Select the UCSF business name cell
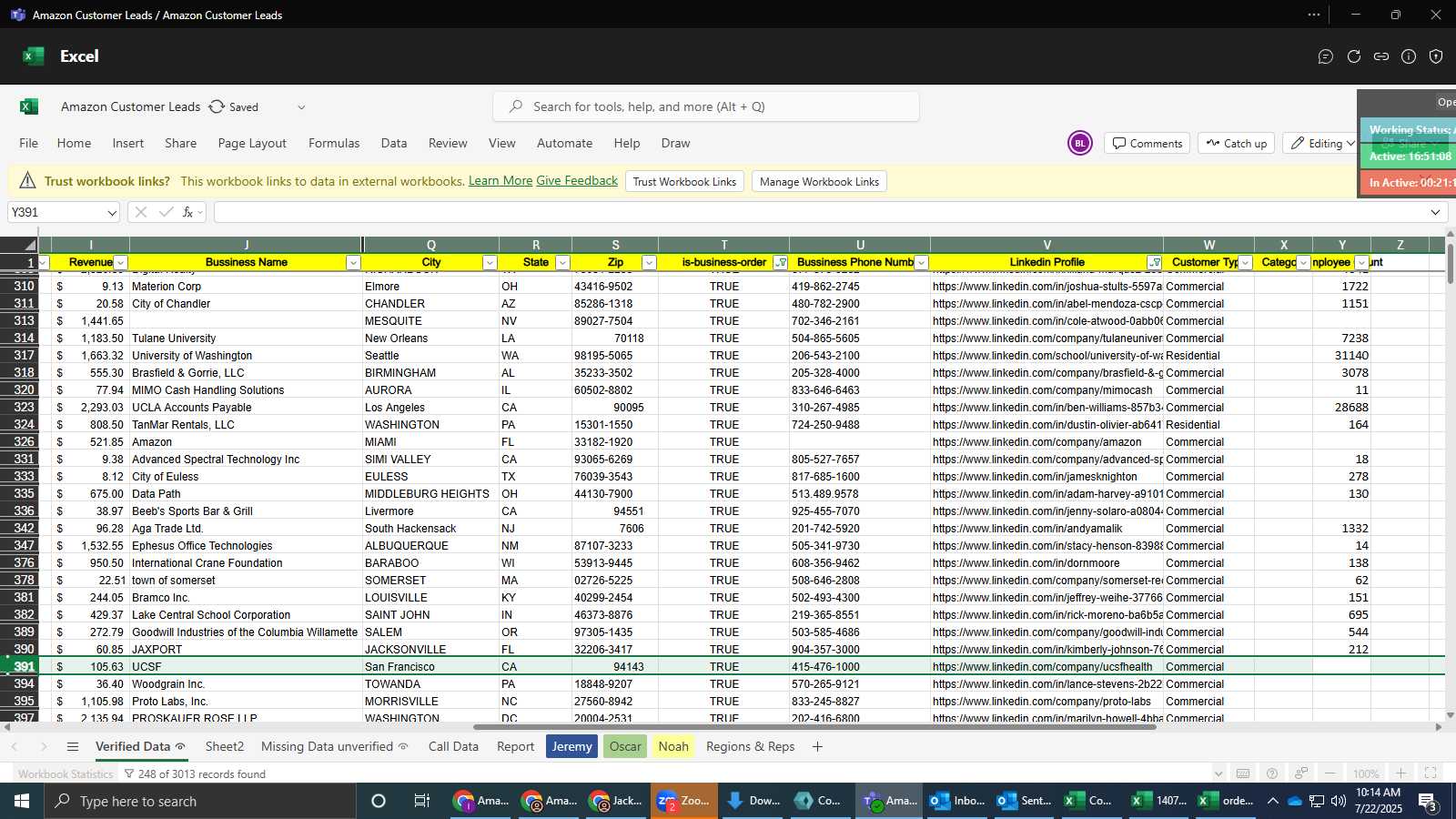This screenshot has width=1456, height=819. pos(246,666)
